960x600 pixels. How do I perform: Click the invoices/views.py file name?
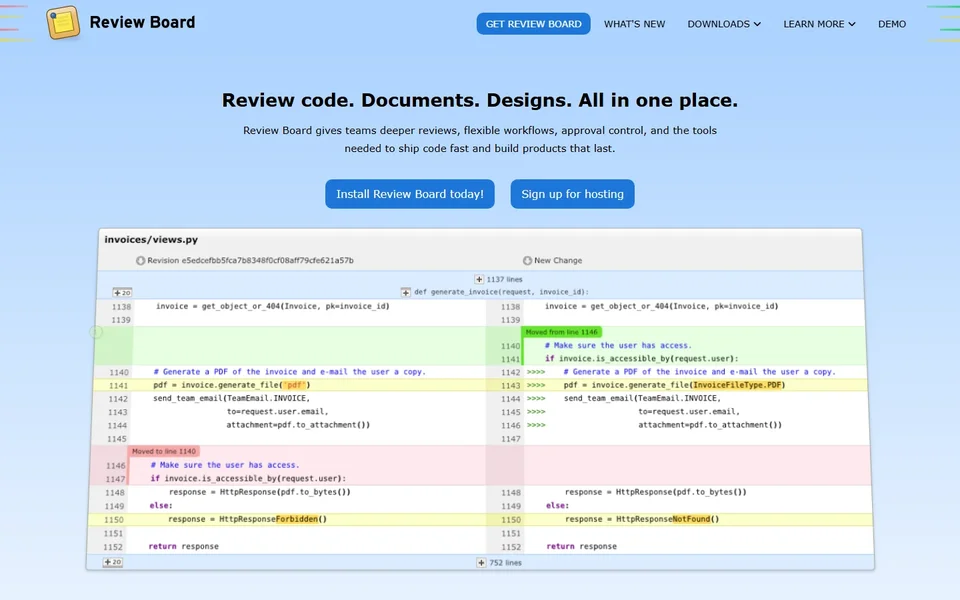click(151, 239)
